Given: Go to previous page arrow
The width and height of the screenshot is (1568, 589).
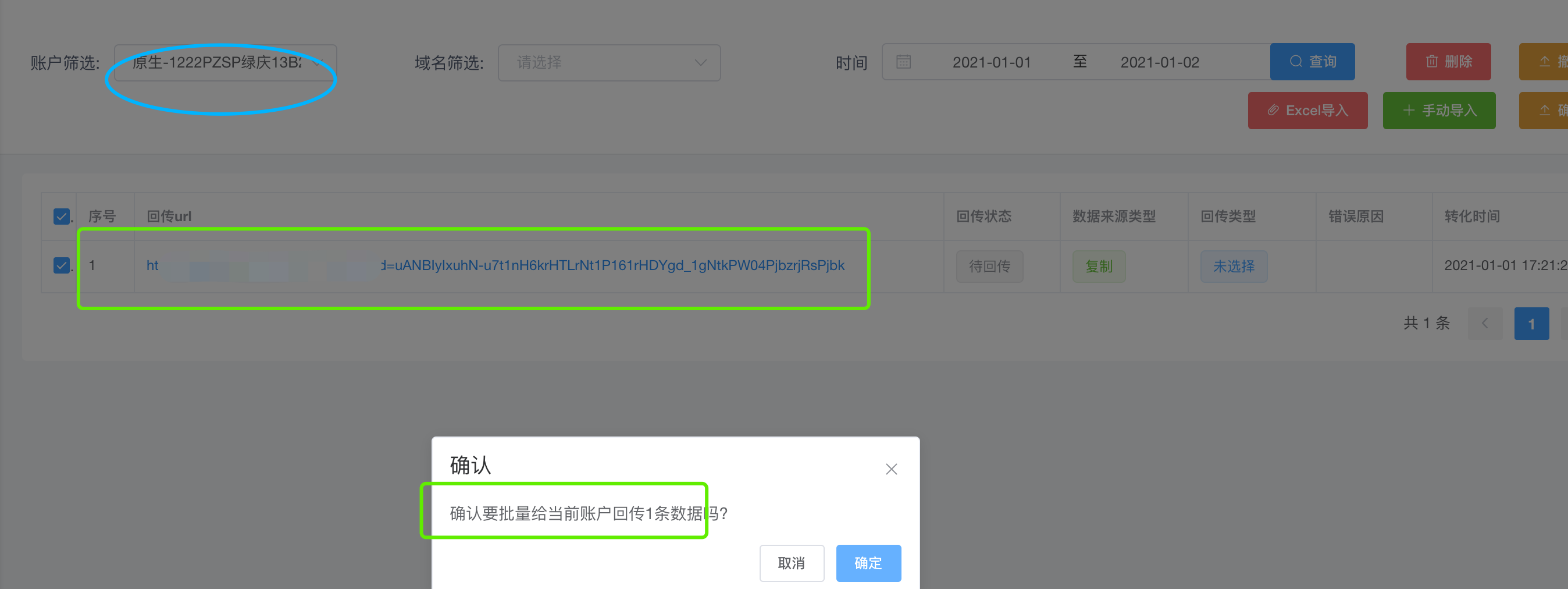Looking at the screenshot, I should tap(1485, 324).
